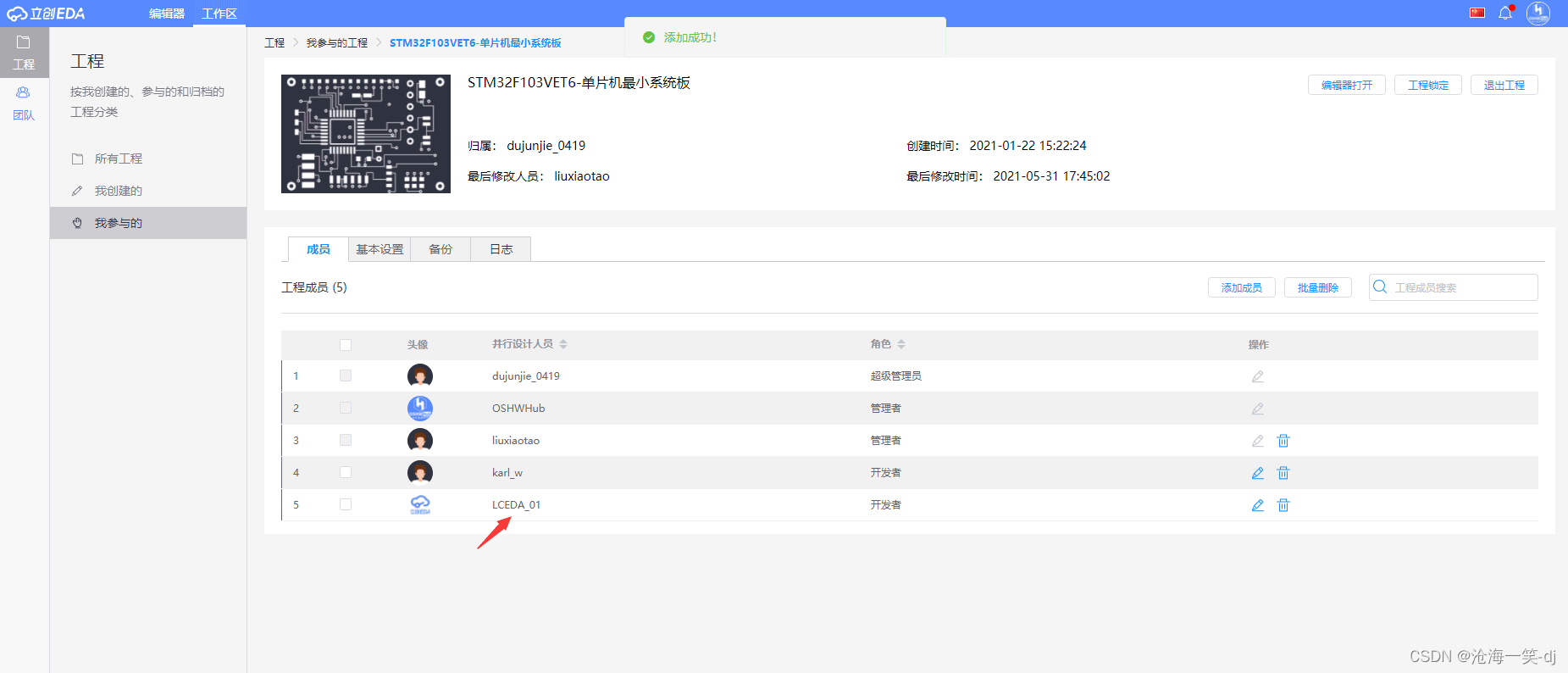Click the owner name dujunjie_0419 in header
Viewport: 1568px width, 673px height.
click(546, 146)
